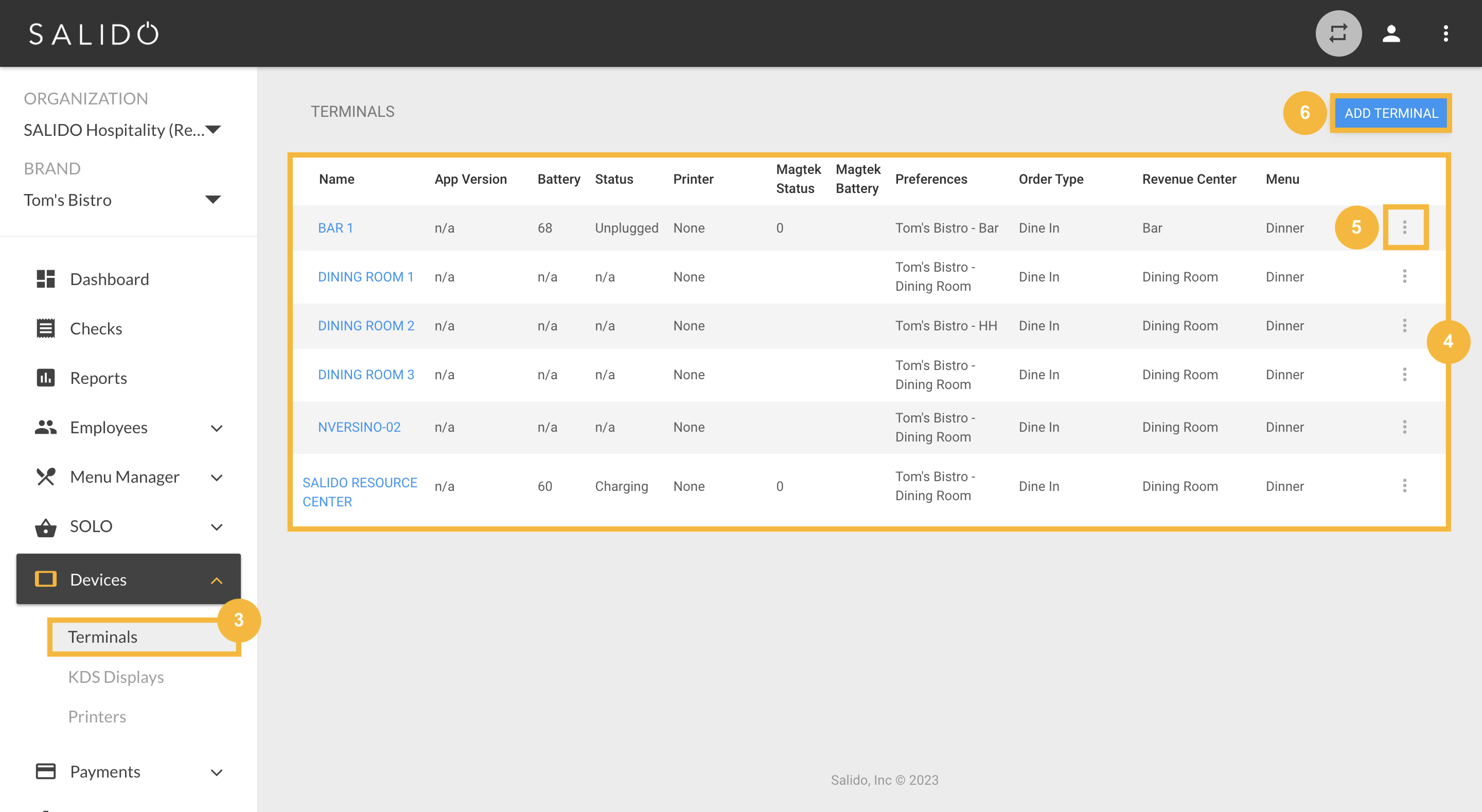Click the Reports bar chart icon
Screen dimensions: 1482x812
(x=45, y=378)
